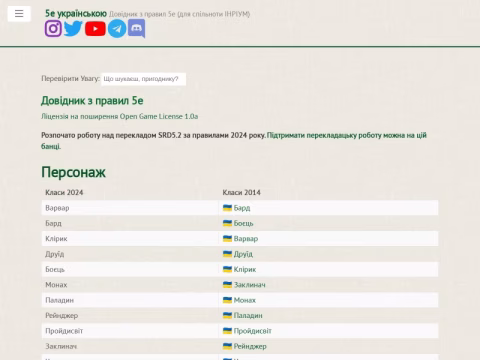Screen dimensions: 480x360
Task: Open the Instagram page
Action: point(53,29)
